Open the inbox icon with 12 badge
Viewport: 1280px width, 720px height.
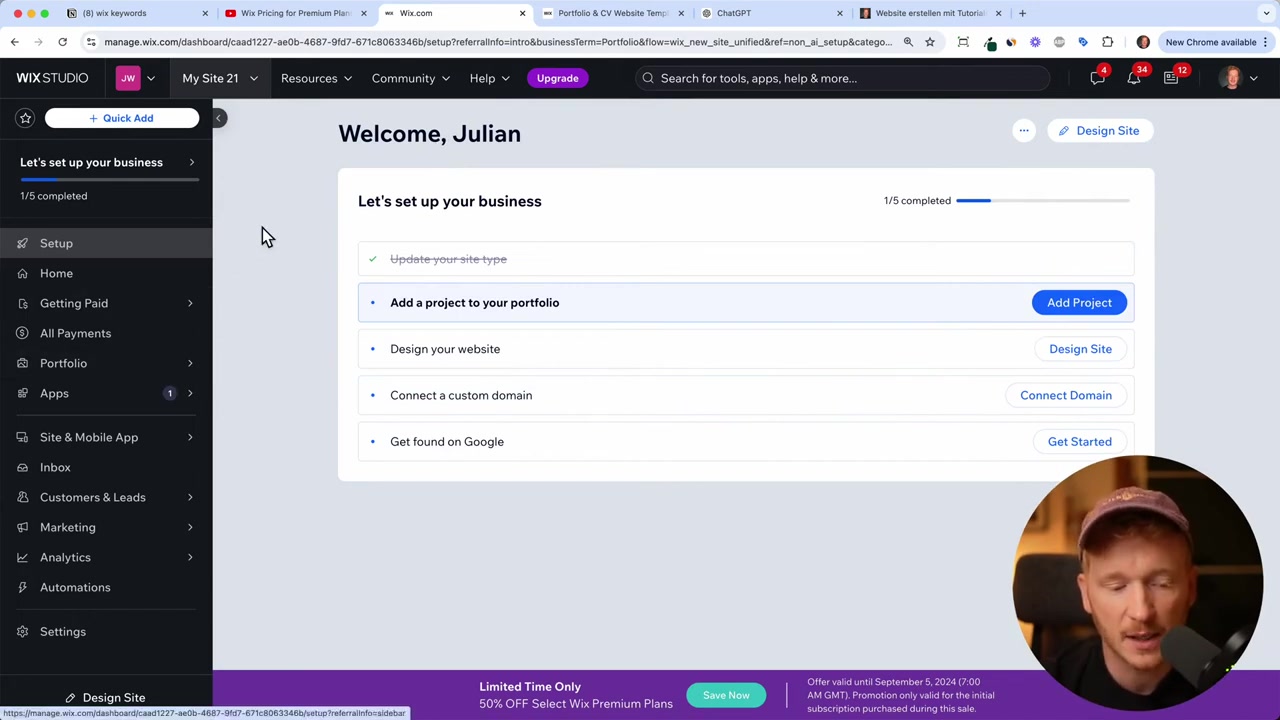(x=1171, y=78)
